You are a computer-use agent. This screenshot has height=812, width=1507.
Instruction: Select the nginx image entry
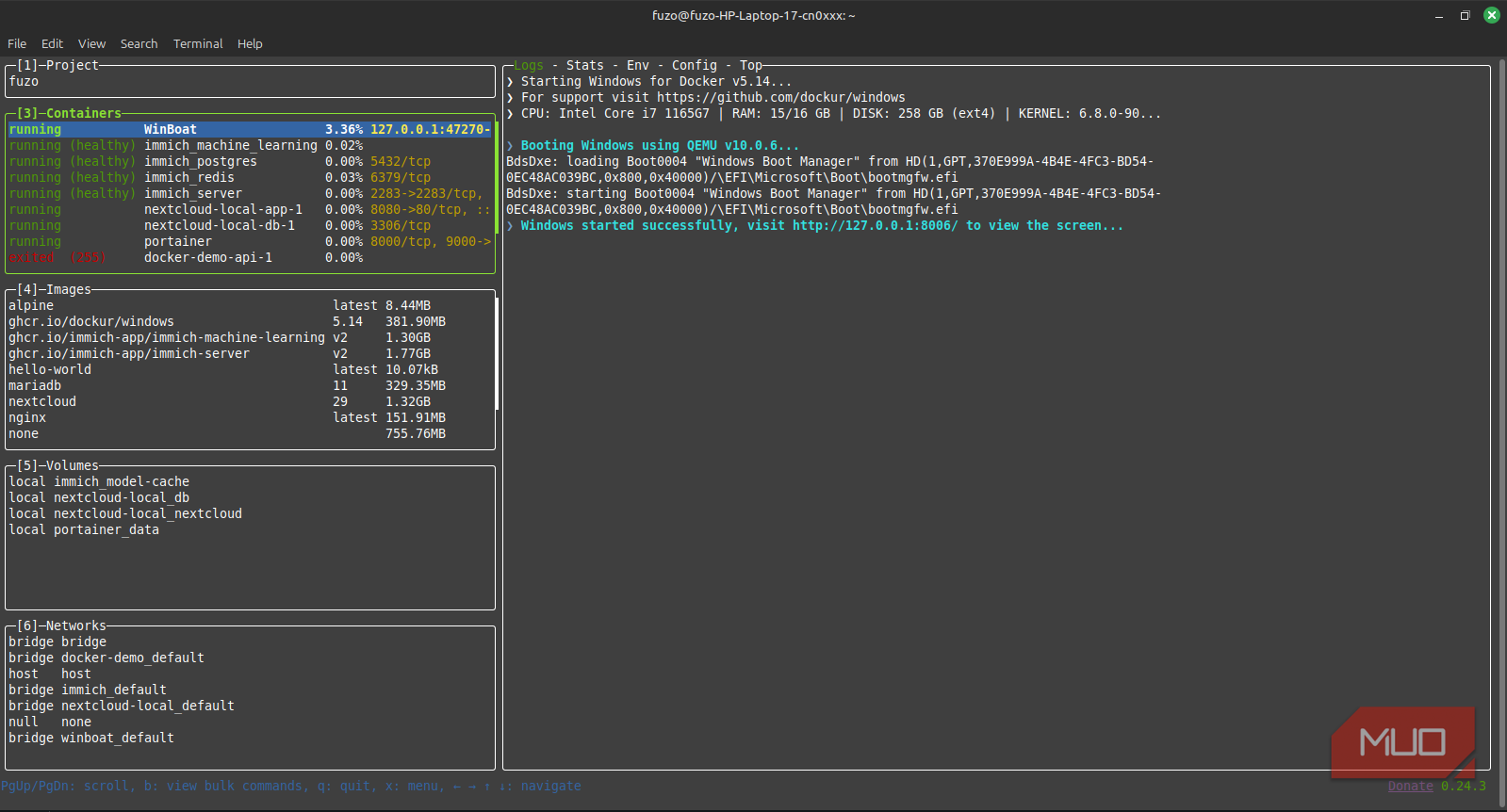click(x=28, y=418)
